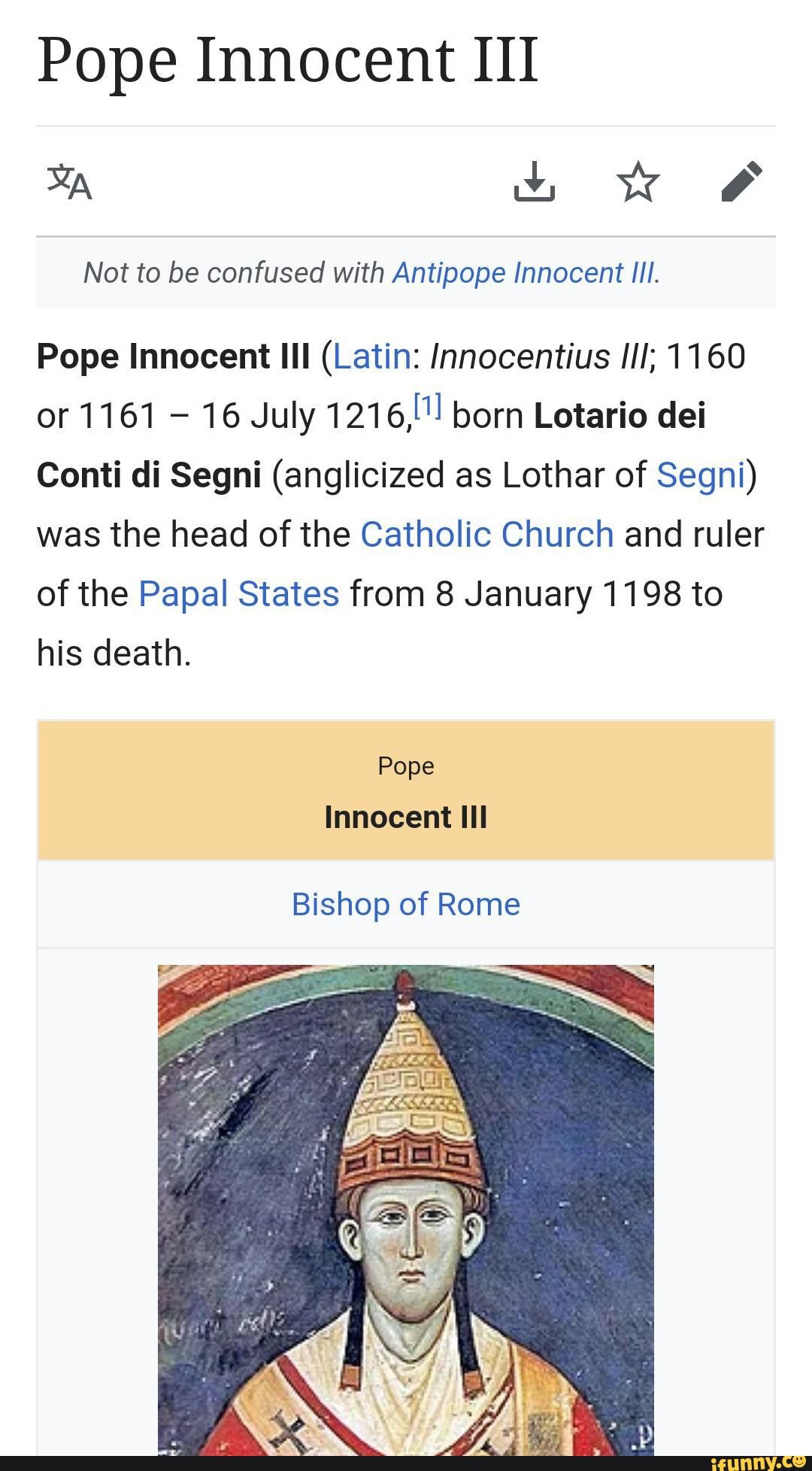Open the Bishop of Rome link
The width and height of the screenshot is (812, 1471).
click(406, 904)
